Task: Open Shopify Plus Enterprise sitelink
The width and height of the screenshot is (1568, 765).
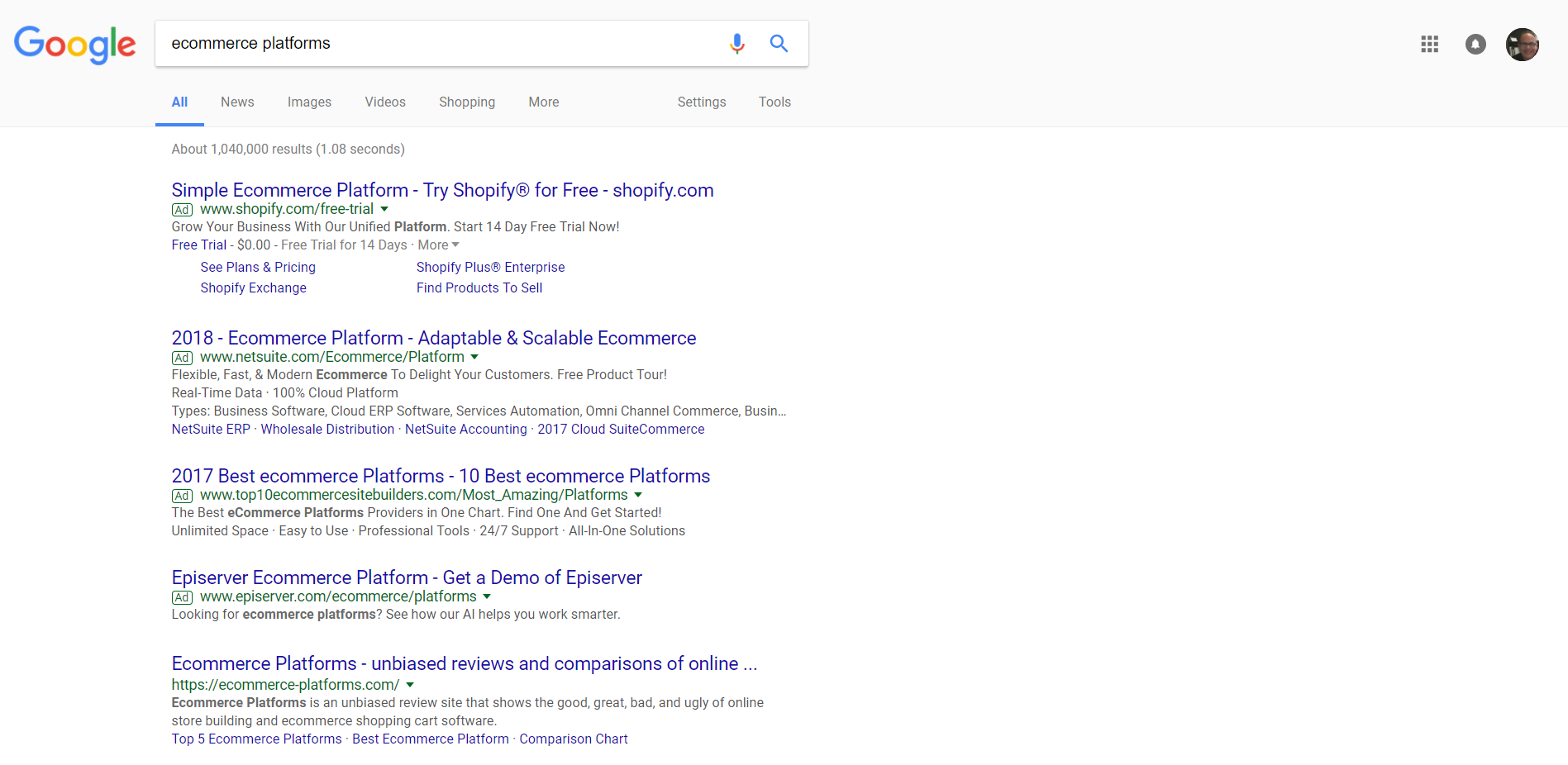Action: (x=490, y=268)
